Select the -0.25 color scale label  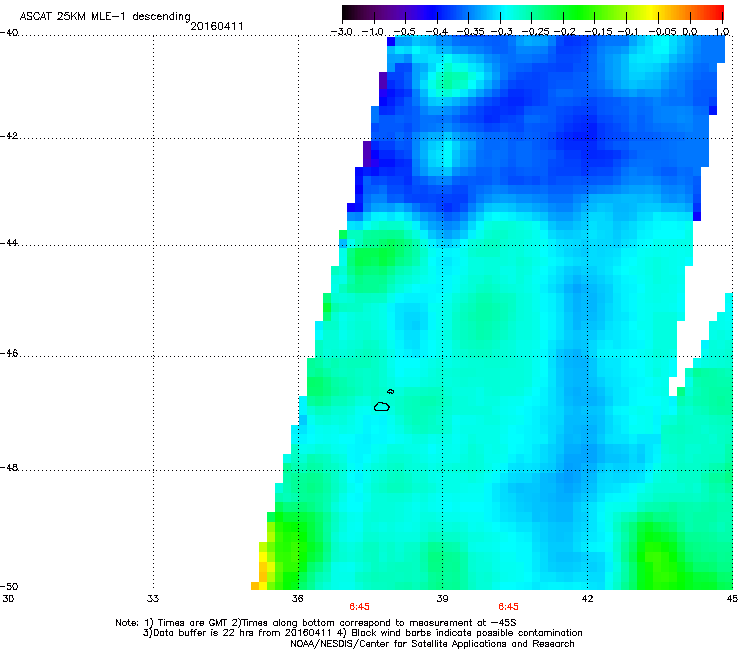click(535, 32)
